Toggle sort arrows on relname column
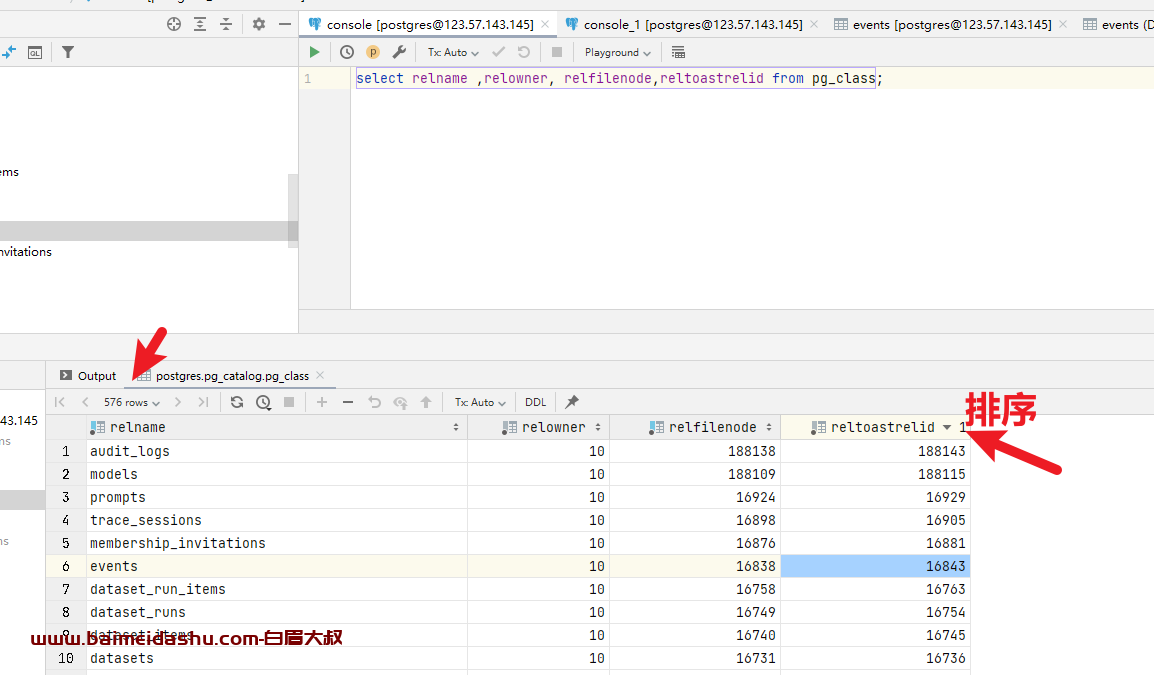The height and width of the screenshot is (675, 1154). coord(456,427)
